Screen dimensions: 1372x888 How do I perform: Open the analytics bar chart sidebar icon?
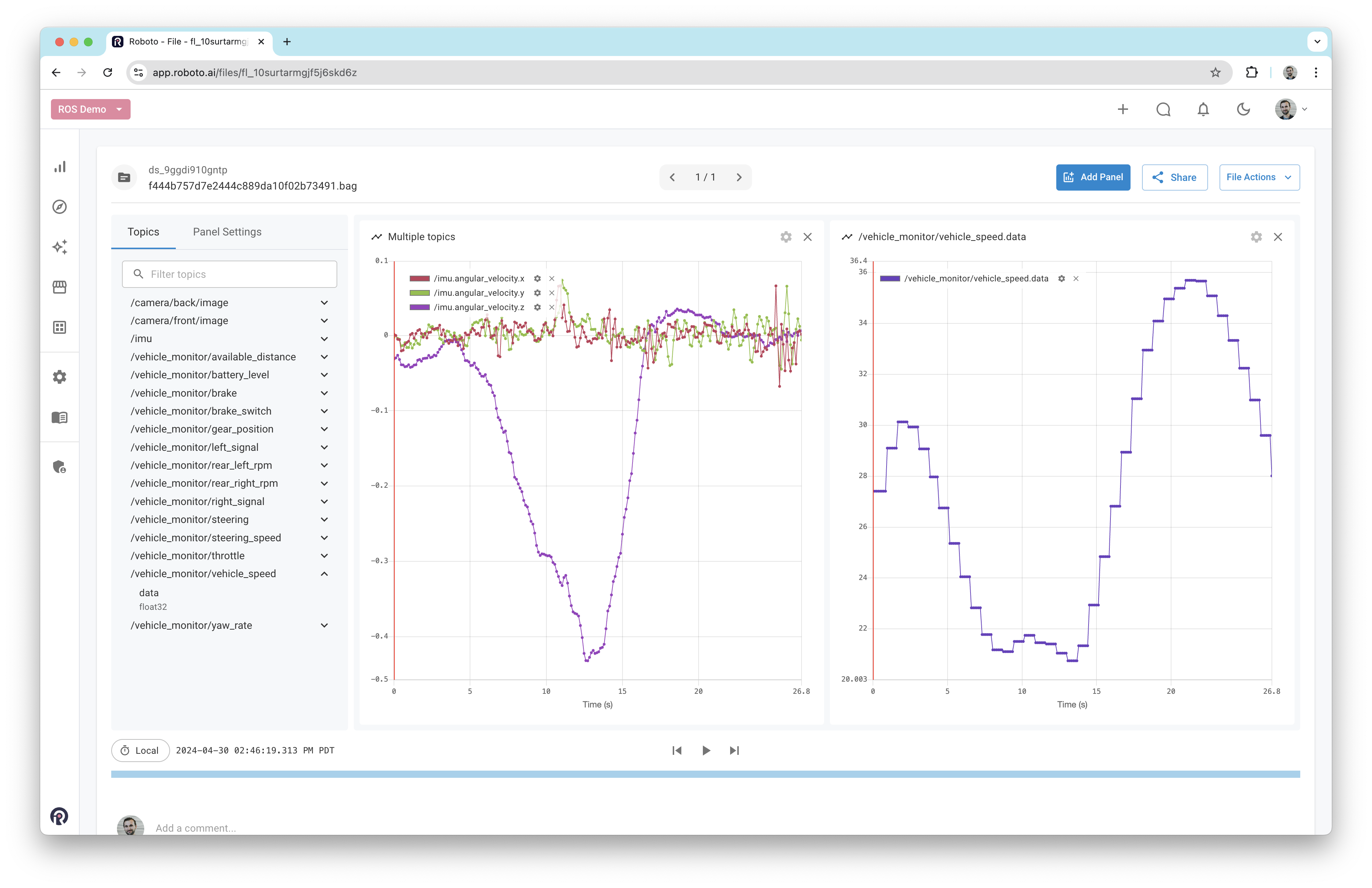pos(60,167)
